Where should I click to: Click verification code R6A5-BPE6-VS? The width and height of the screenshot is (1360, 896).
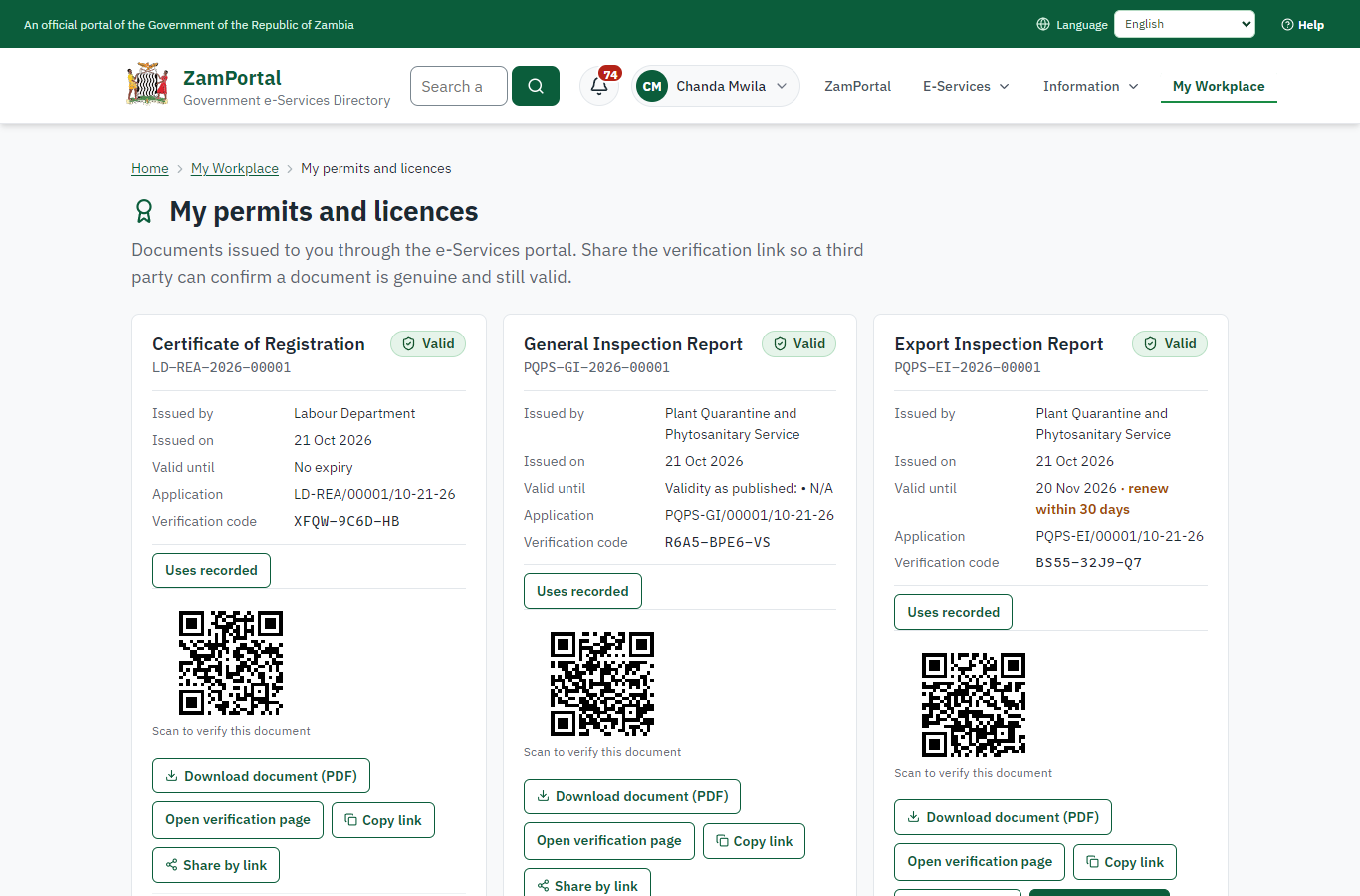click(718, 542)
